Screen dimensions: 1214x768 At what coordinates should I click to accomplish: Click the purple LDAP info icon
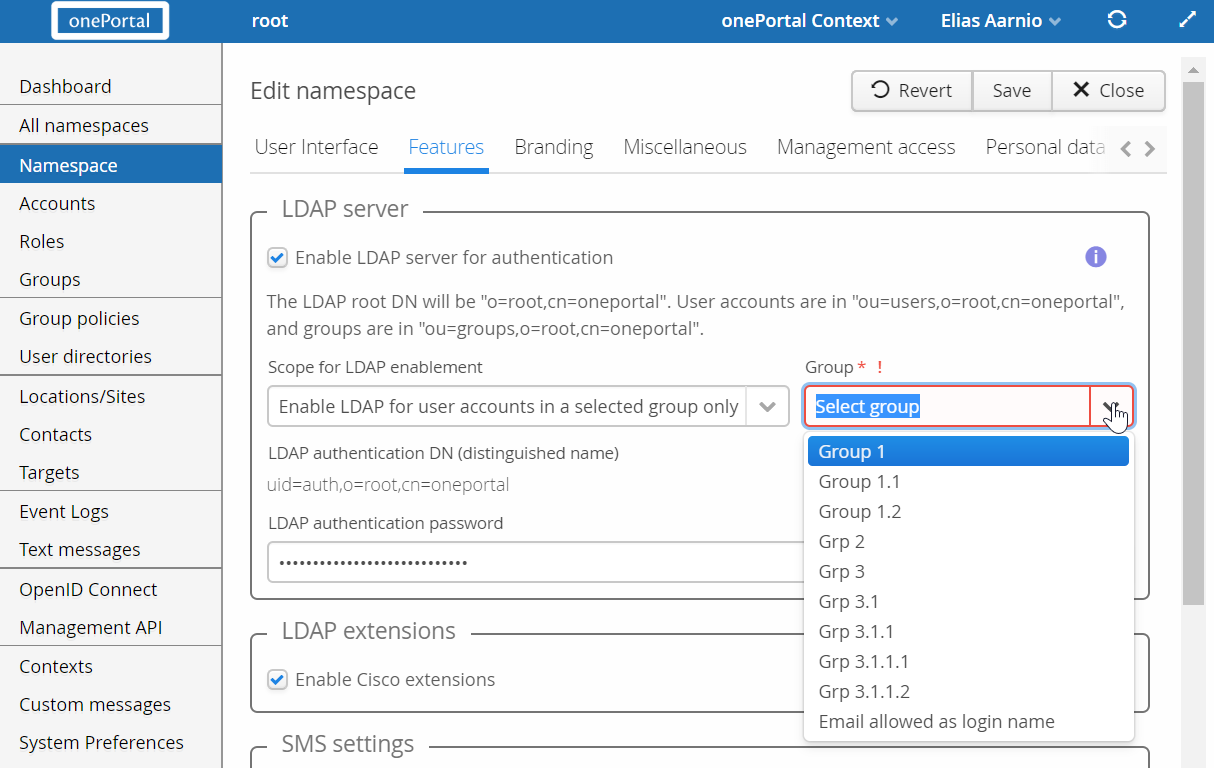[x=1095, y=257]
